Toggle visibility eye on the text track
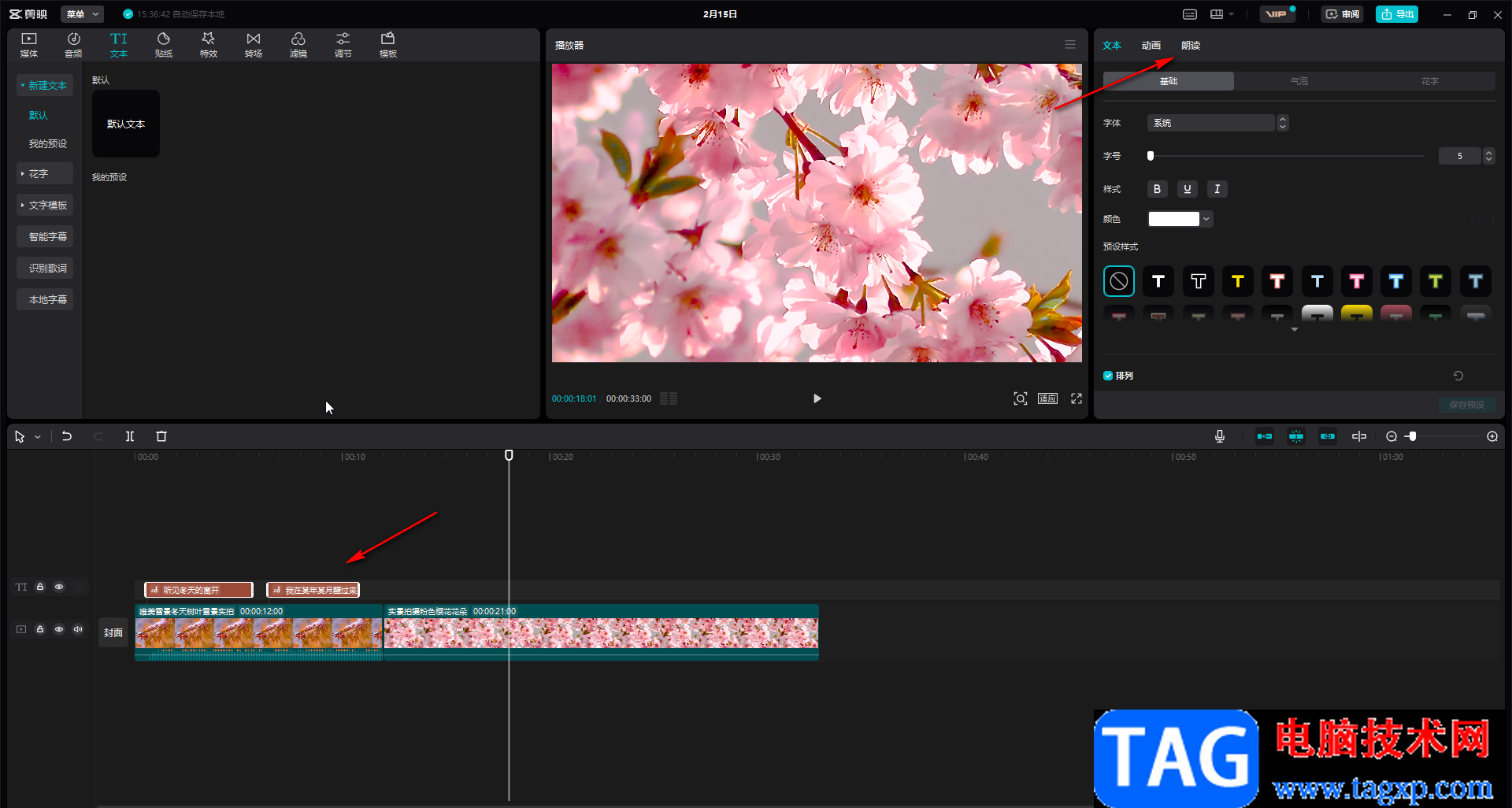Image resolution: width=1512 pixels, height=808 pixels. 59,587
